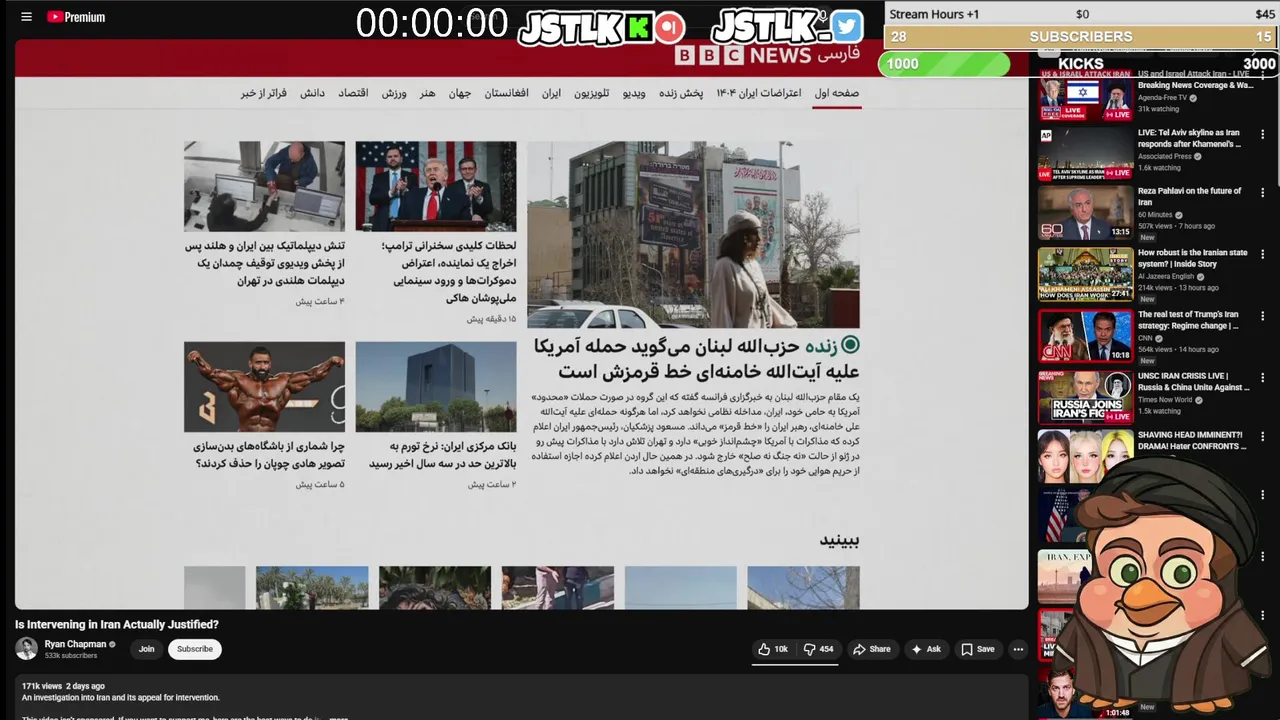Click the YouTube Premium logo
This screenshot has width=1280, height=720.
coord(76,17)
